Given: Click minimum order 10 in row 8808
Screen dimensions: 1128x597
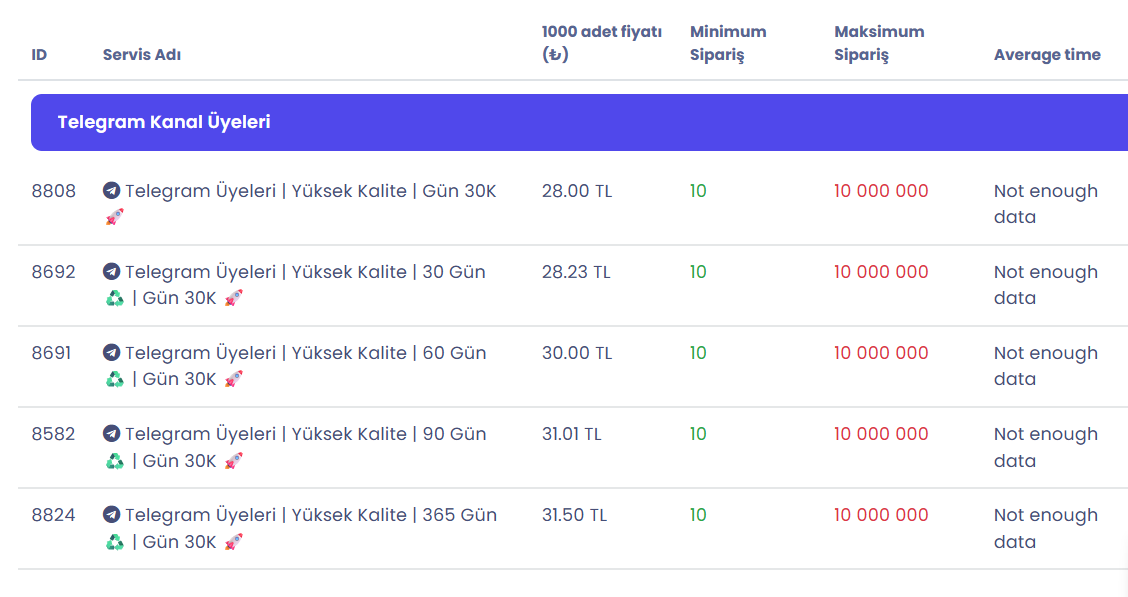Looking at the screenshot, I should (698, 191).
